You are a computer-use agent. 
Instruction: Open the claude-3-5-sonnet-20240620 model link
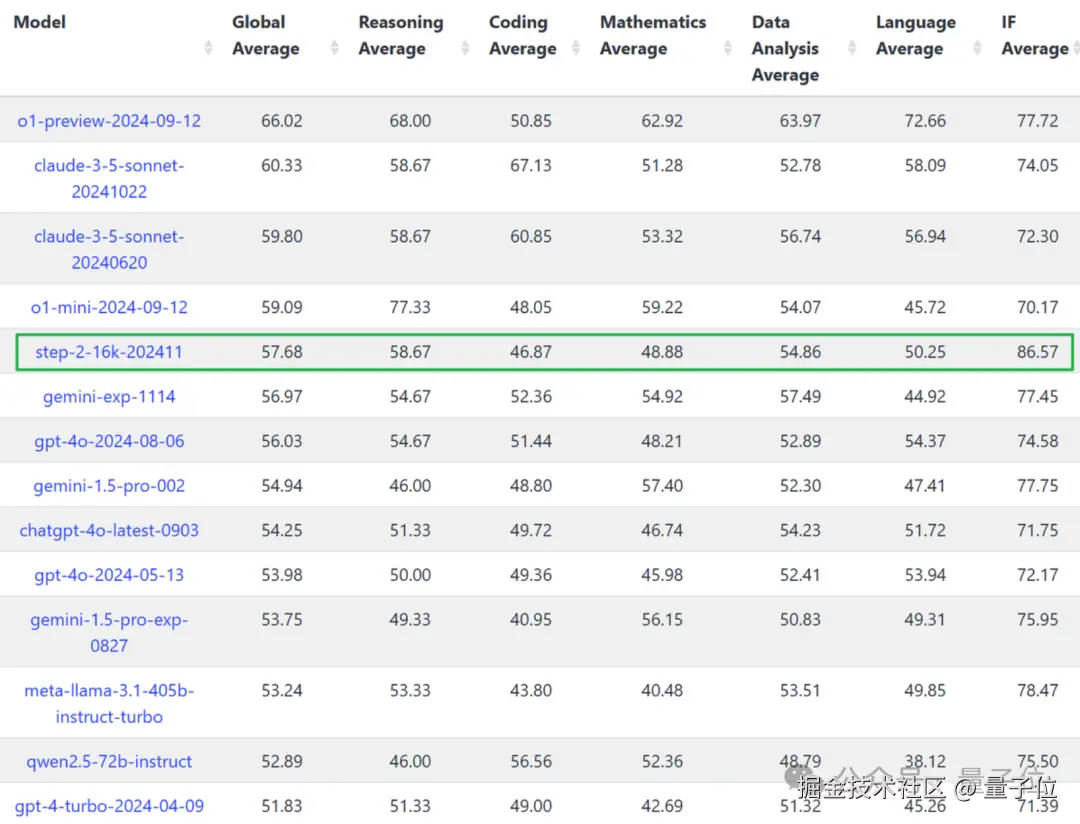pyautogui.click(x=109, y=249)
